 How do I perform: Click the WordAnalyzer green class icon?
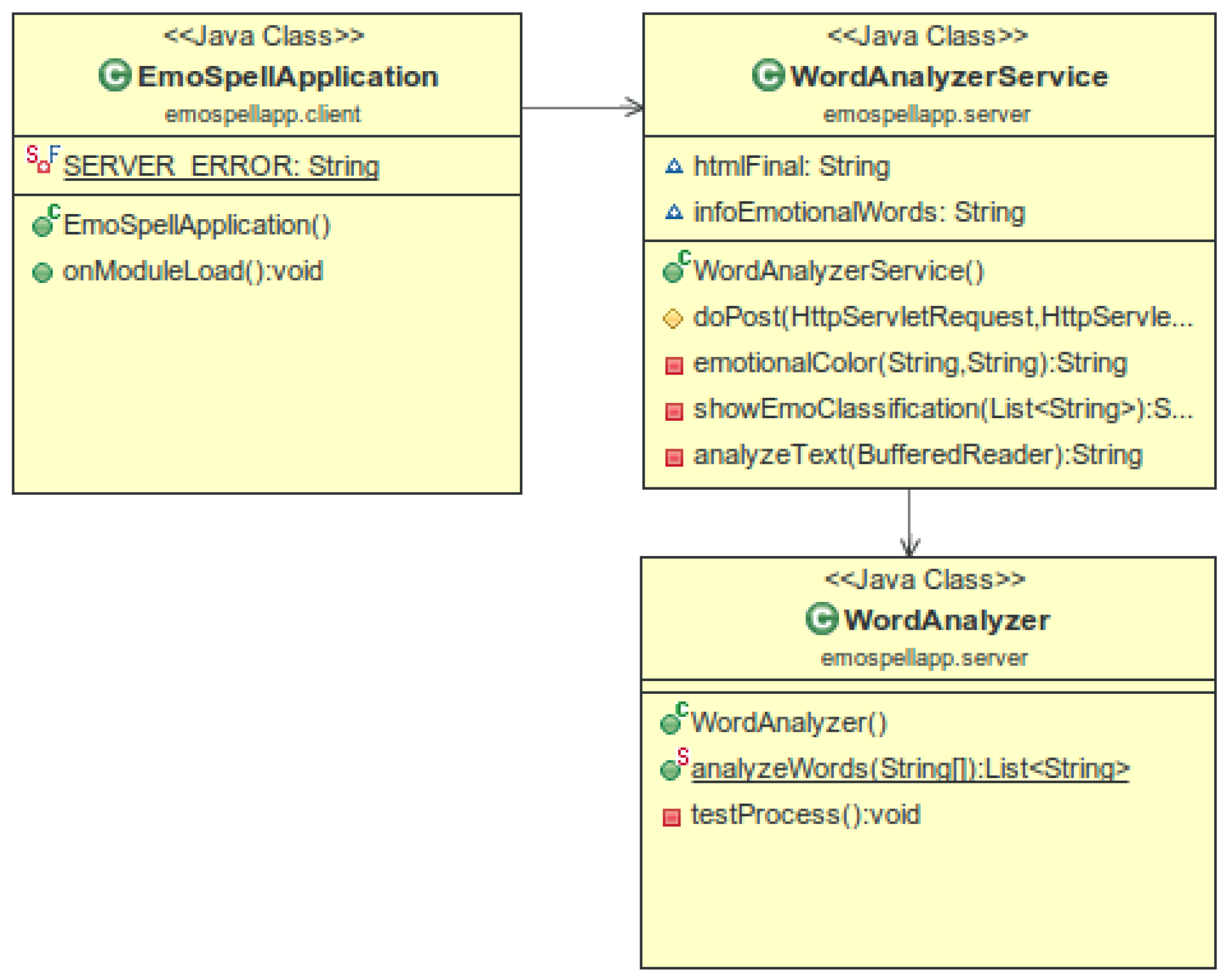coord(821,619)
